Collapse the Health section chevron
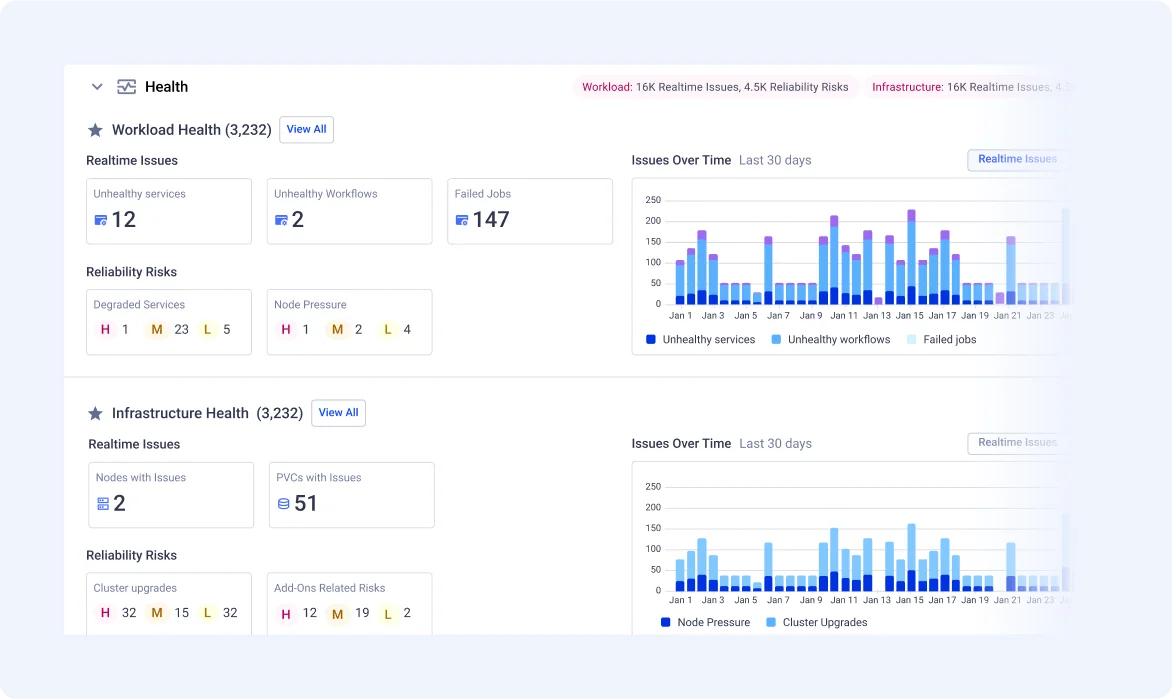Image resolution: width=1172 pixels, height=699 pixels. point(97,87)
